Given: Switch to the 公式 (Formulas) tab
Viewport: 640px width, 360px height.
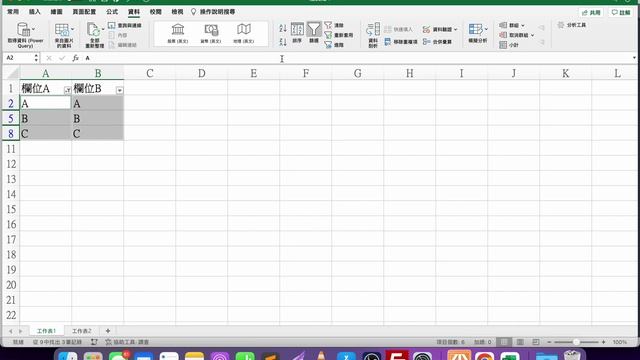Looking at the screenshot, I should click(112, 12).
